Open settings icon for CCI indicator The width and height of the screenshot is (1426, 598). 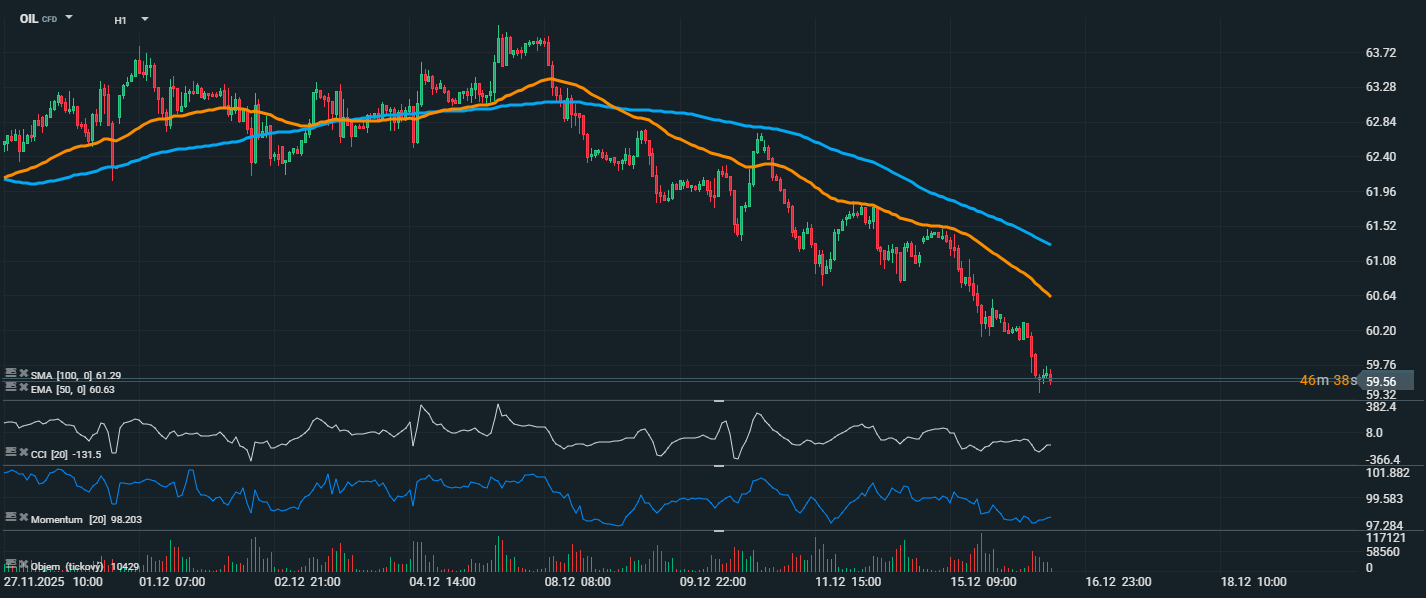(10, 454)
